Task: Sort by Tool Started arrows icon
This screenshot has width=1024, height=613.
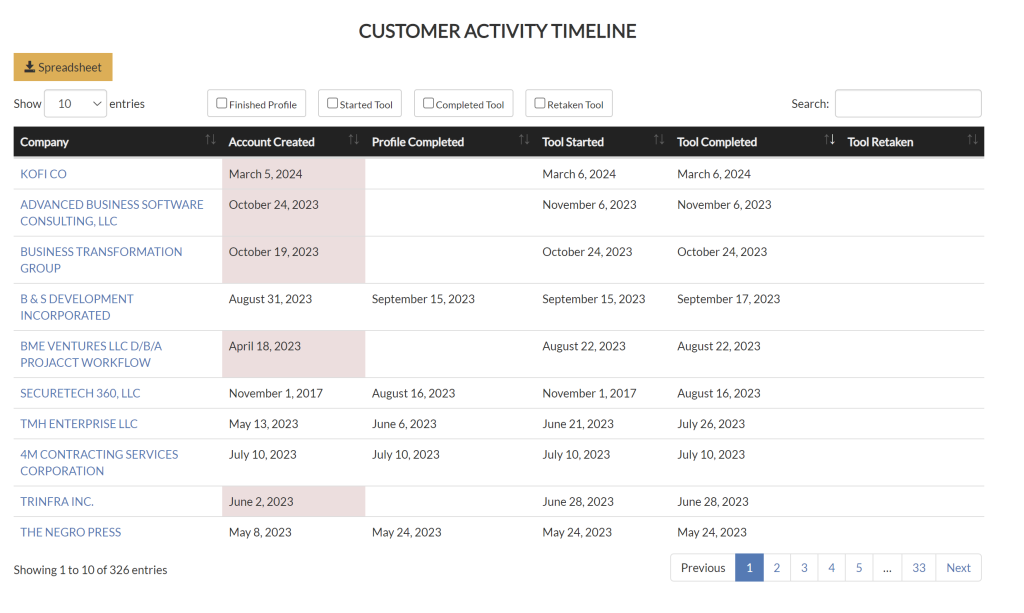Action: pyautogui.click(x=659, y=141)
